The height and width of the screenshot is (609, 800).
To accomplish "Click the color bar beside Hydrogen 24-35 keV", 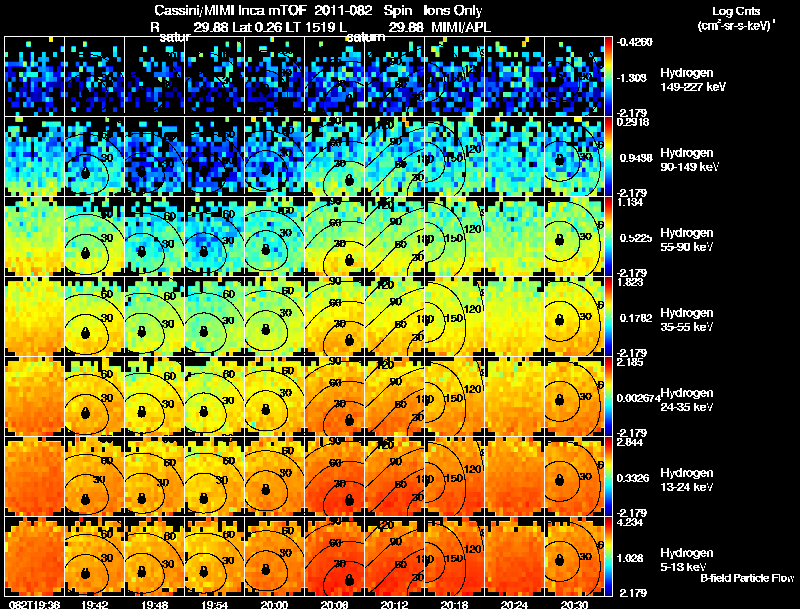I will pyautogui.click(x=608, y=396).
